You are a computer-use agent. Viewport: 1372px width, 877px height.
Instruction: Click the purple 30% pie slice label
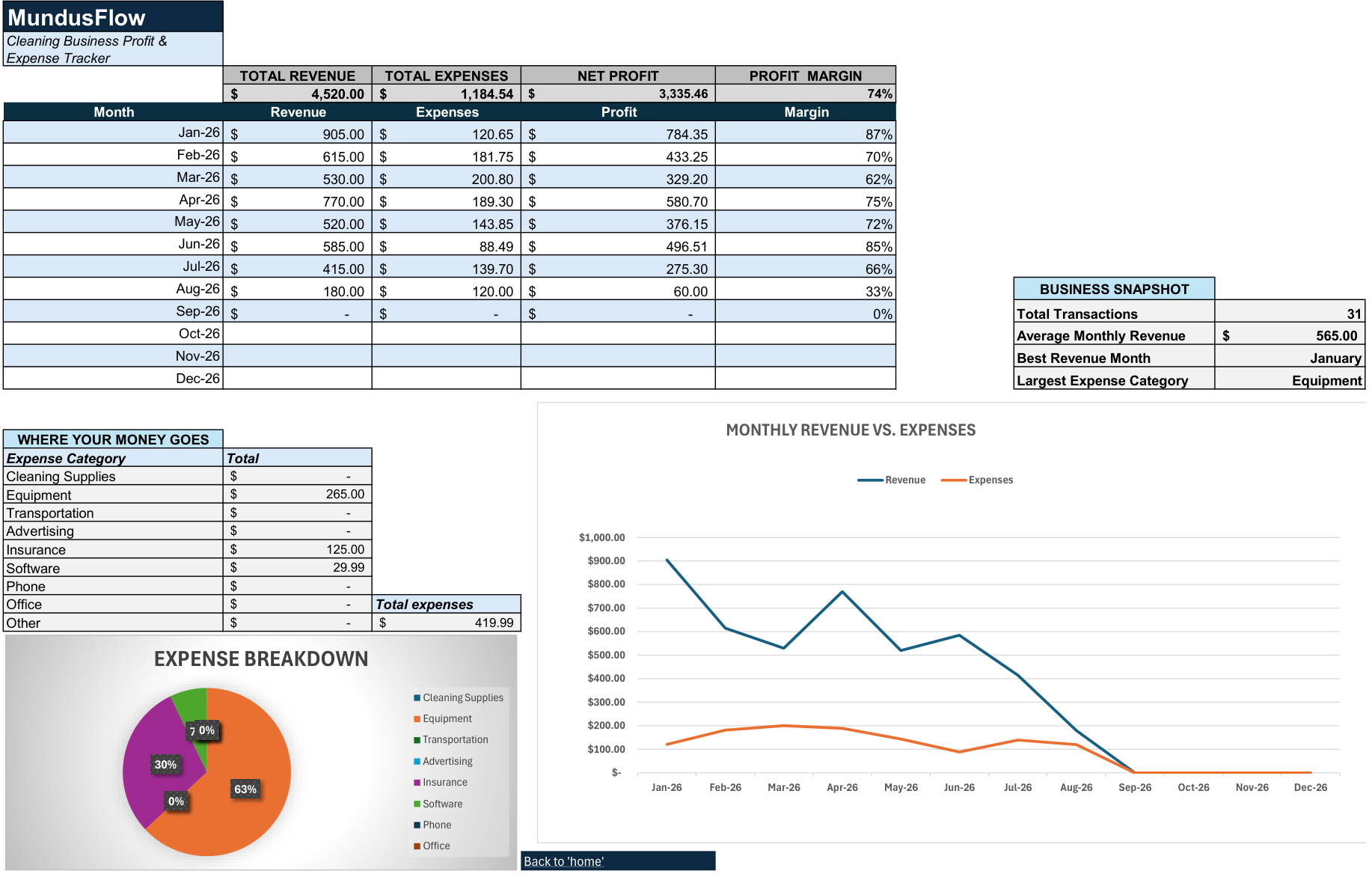[x=165, y=764]
